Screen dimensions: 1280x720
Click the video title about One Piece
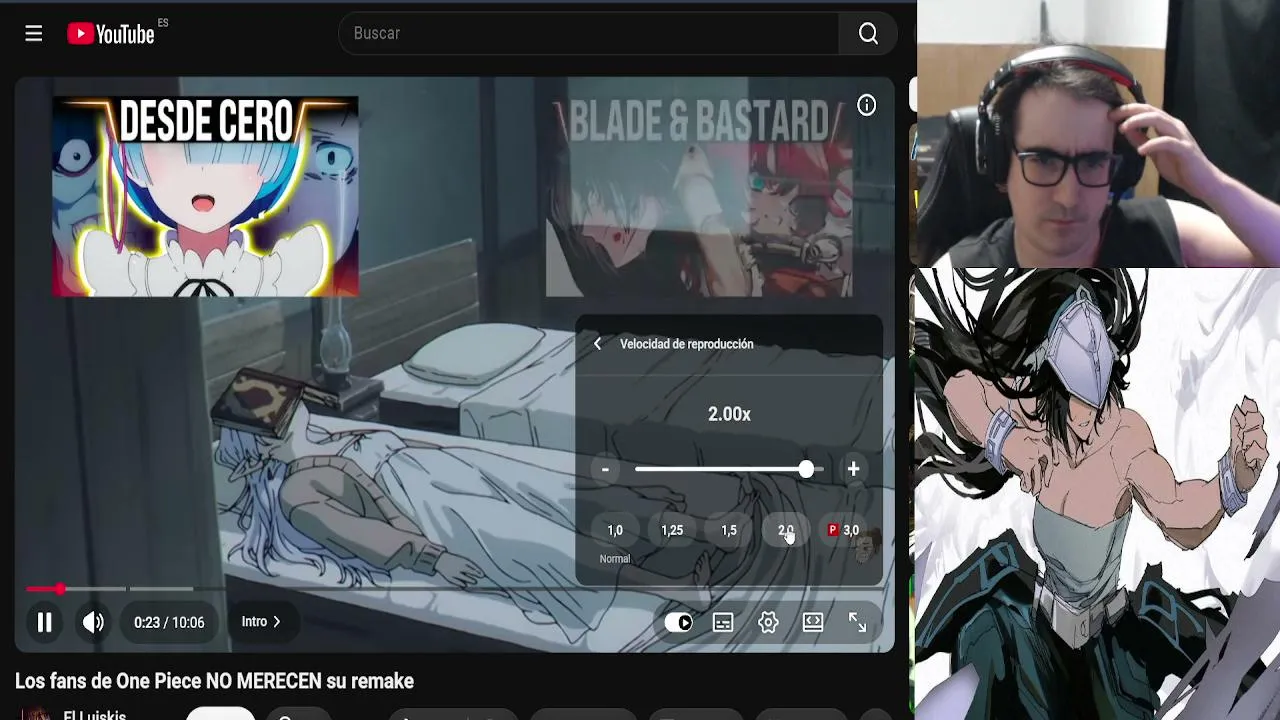point(214,681)
